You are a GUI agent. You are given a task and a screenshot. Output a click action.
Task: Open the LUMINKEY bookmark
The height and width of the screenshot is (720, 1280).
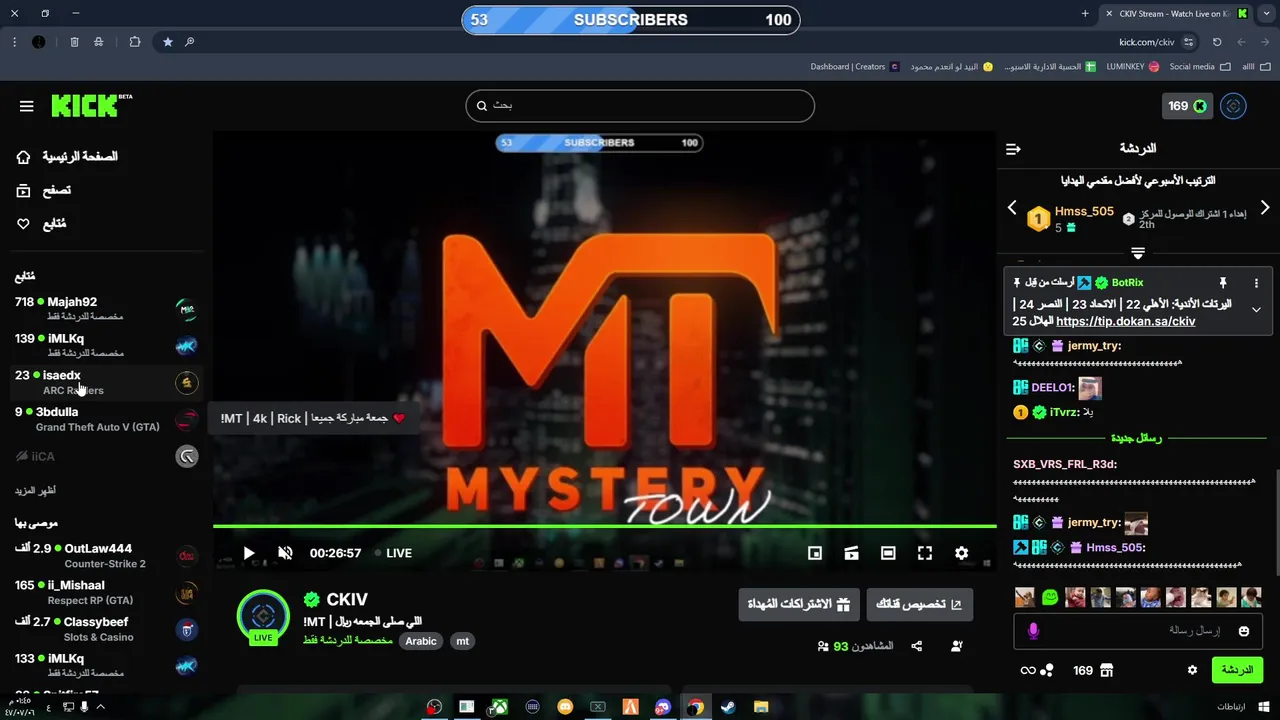(1133, 67)
